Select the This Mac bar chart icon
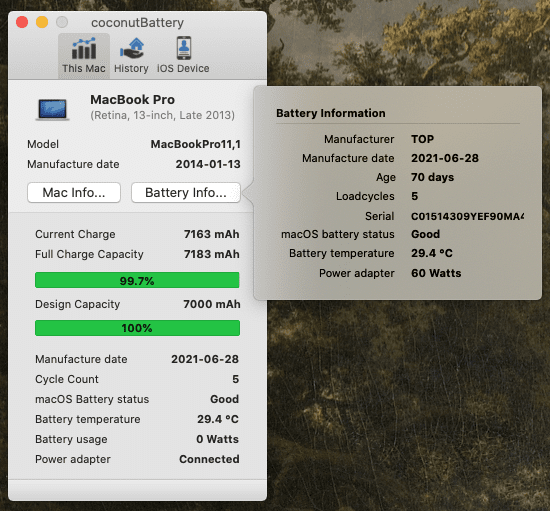This screenshot has width=550, height=511. pyautogui.click(x=84, y=48)
